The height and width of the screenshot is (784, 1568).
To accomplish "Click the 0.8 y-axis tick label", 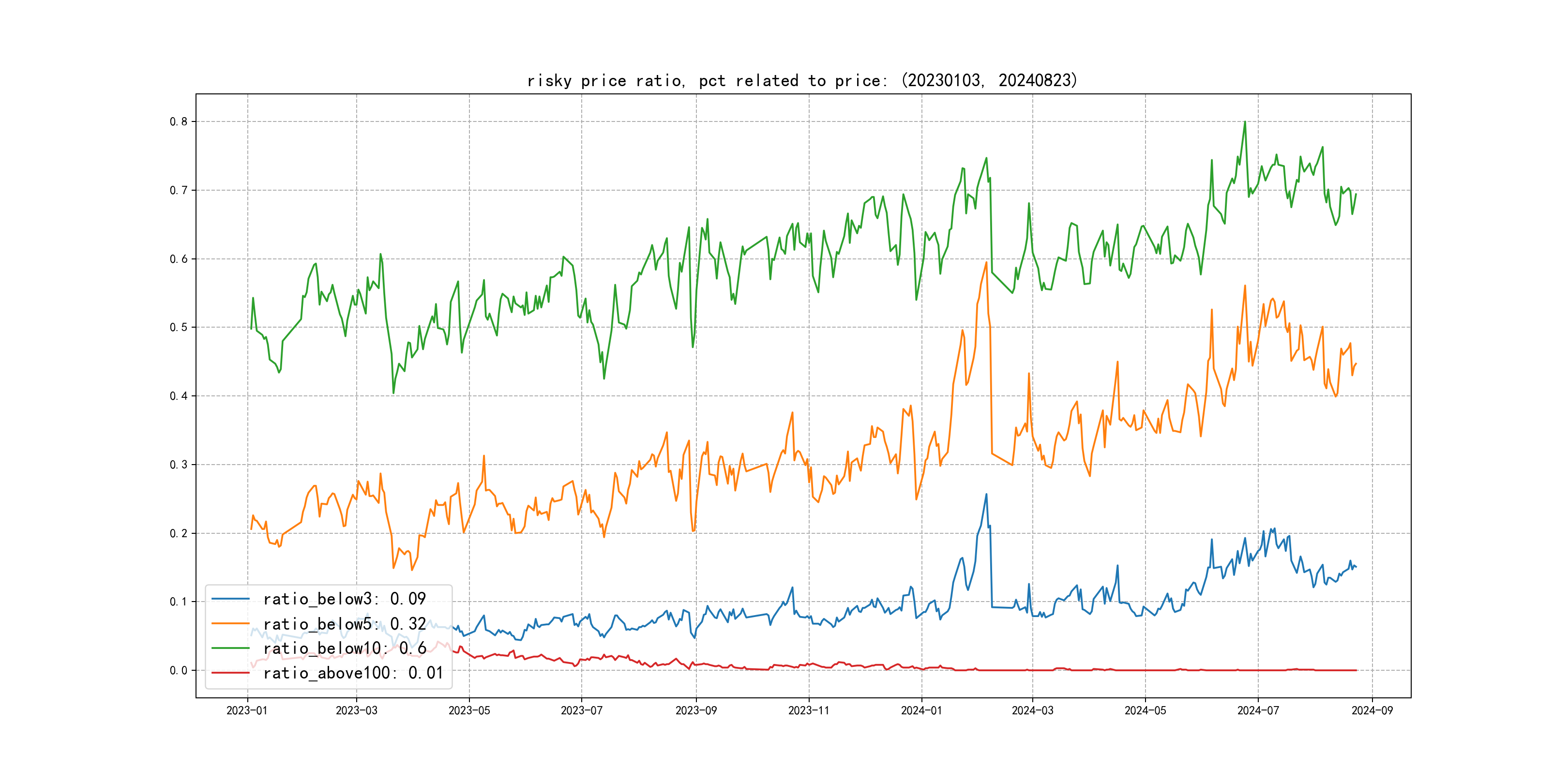I will [179, 122].
